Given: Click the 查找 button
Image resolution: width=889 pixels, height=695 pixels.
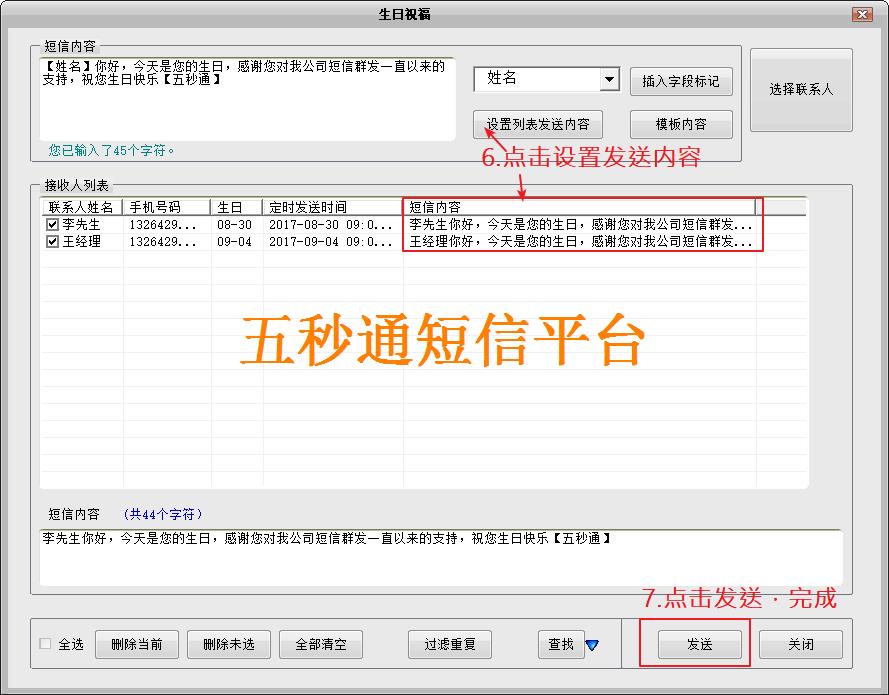Looking at the screenshot, I should tap(561, 644).
